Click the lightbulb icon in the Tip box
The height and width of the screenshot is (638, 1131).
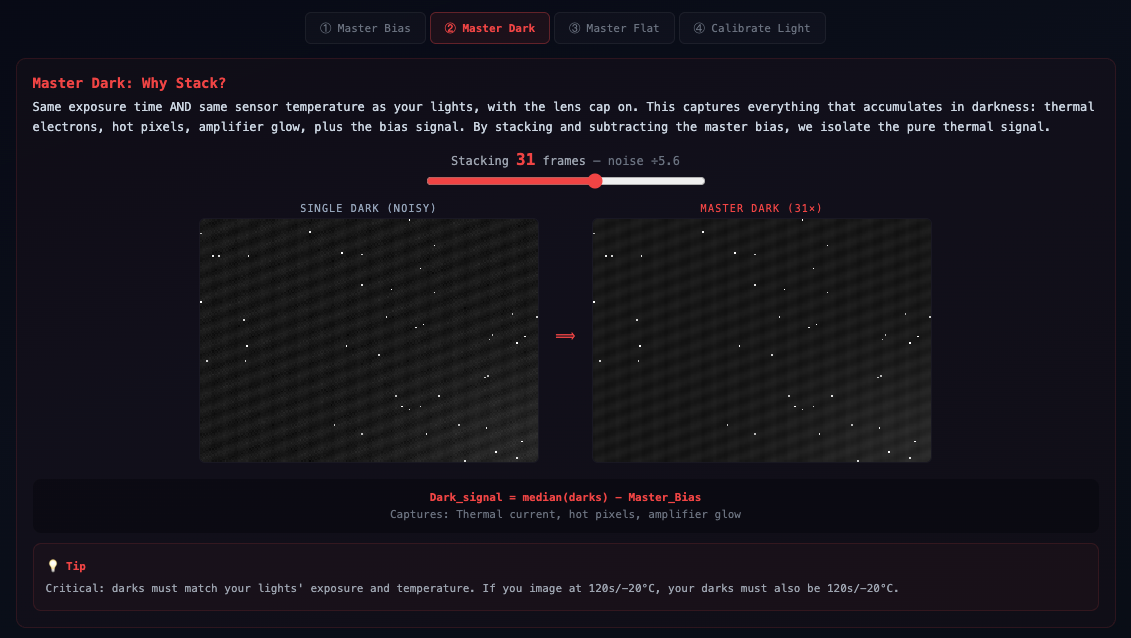pyautogui.click(x=52, y=565)
